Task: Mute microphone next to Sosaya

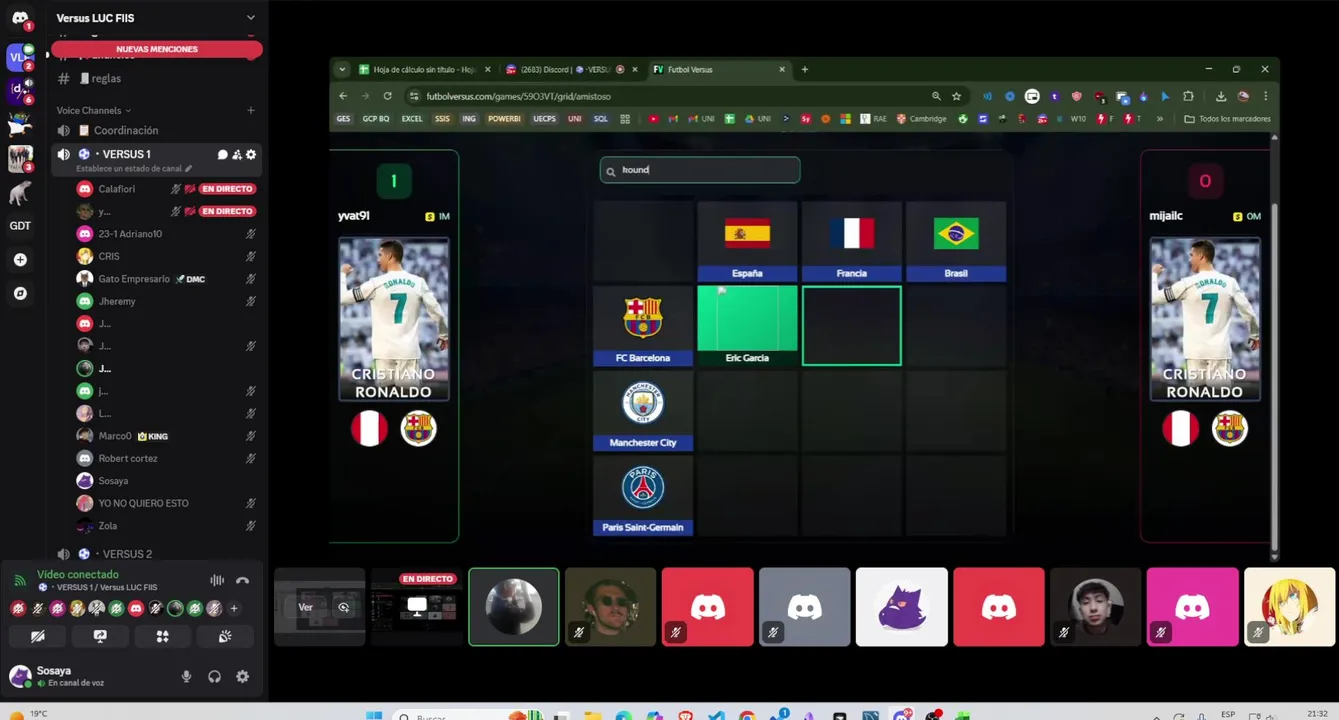Action: coord(186,677)
